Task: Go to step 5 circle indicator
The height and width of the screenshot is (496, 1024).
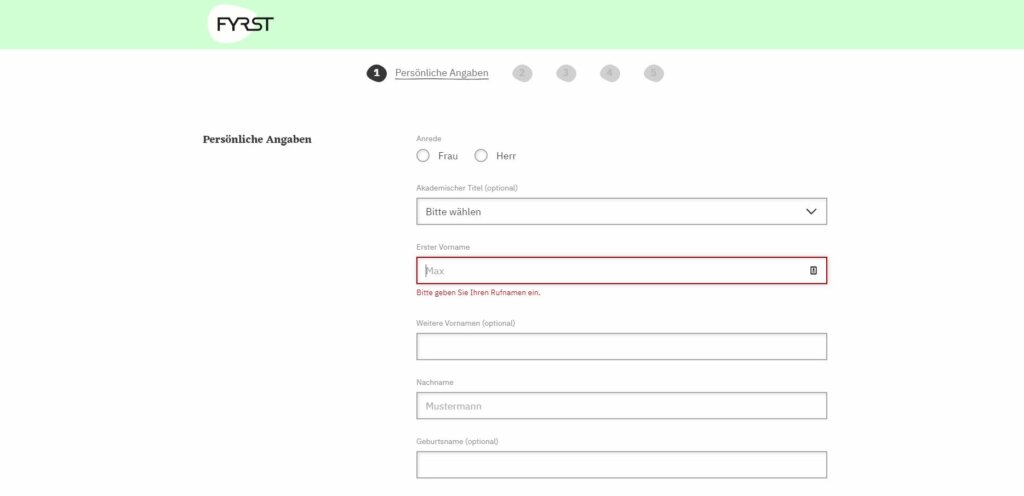Action: (654, 73)
